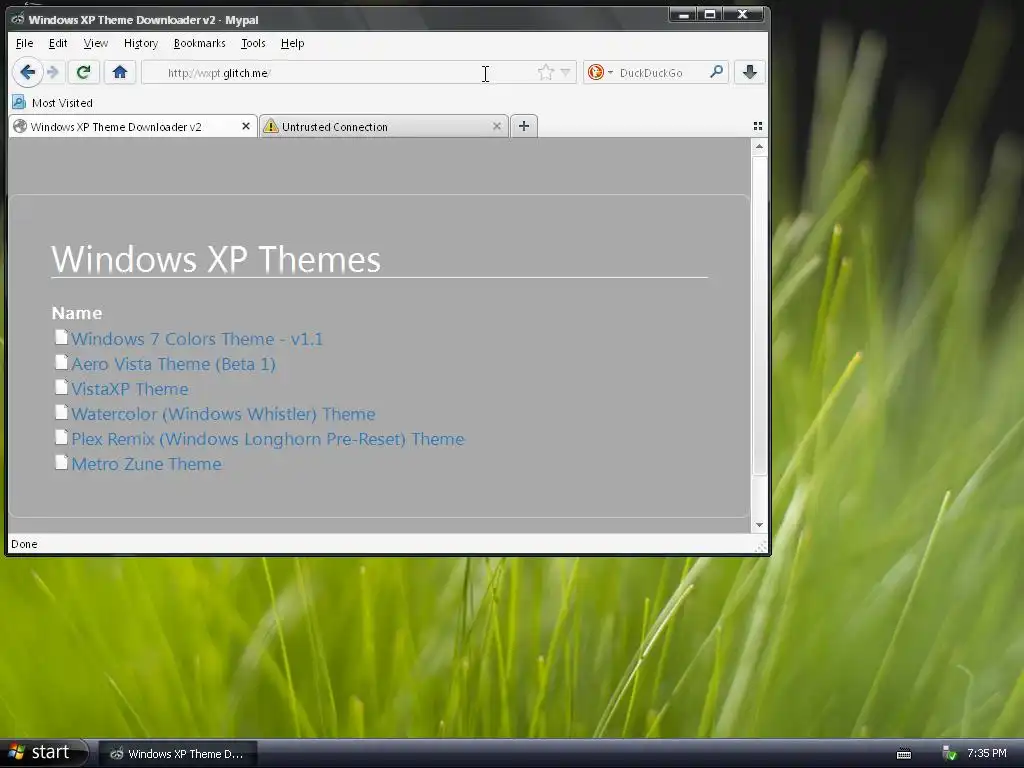Open the Most Visited bookmarks folder
The image size is (1024, 768).
53,103
